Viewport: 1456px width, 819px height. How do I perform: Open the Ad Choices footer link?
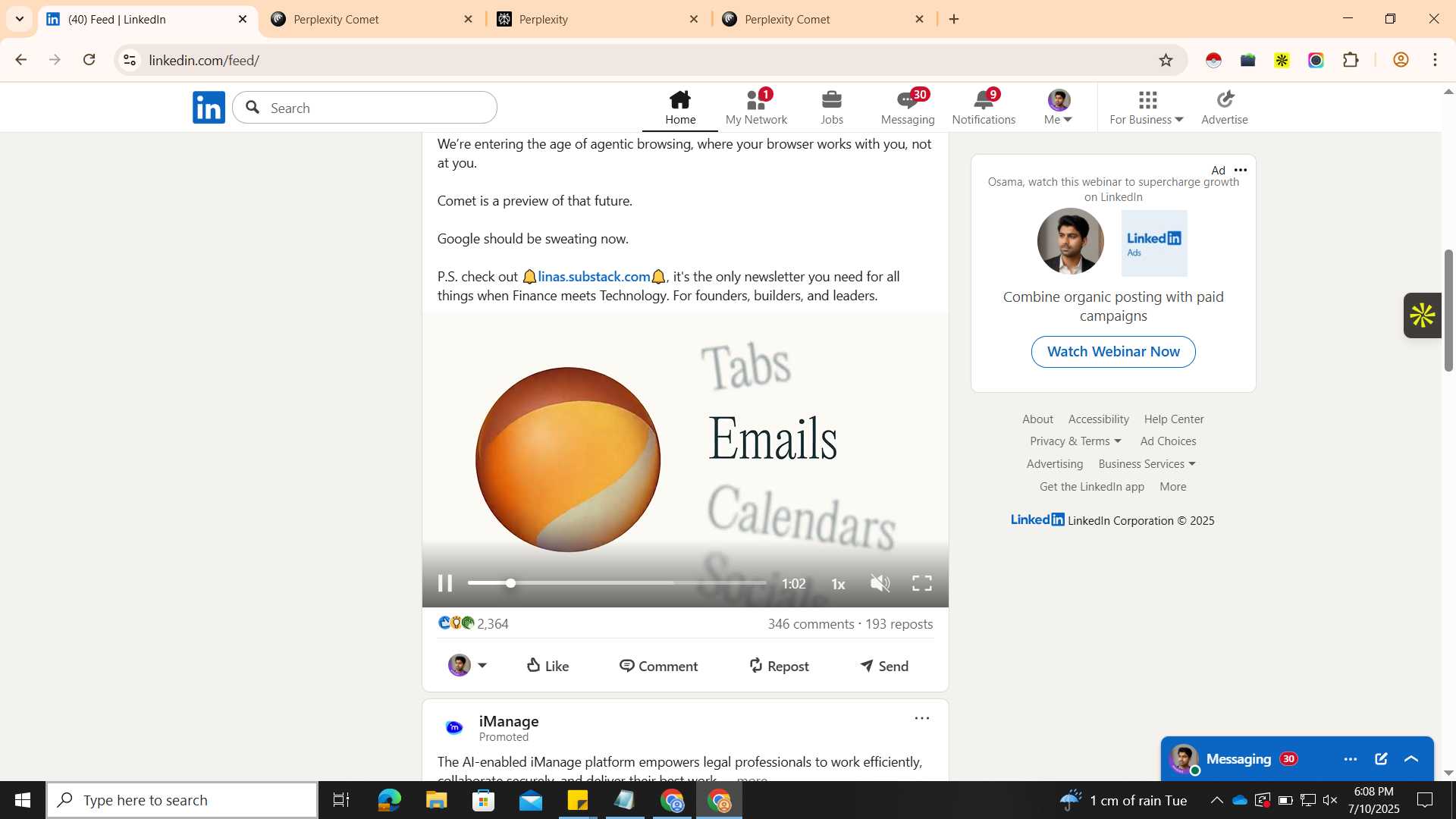(1168, 441)
